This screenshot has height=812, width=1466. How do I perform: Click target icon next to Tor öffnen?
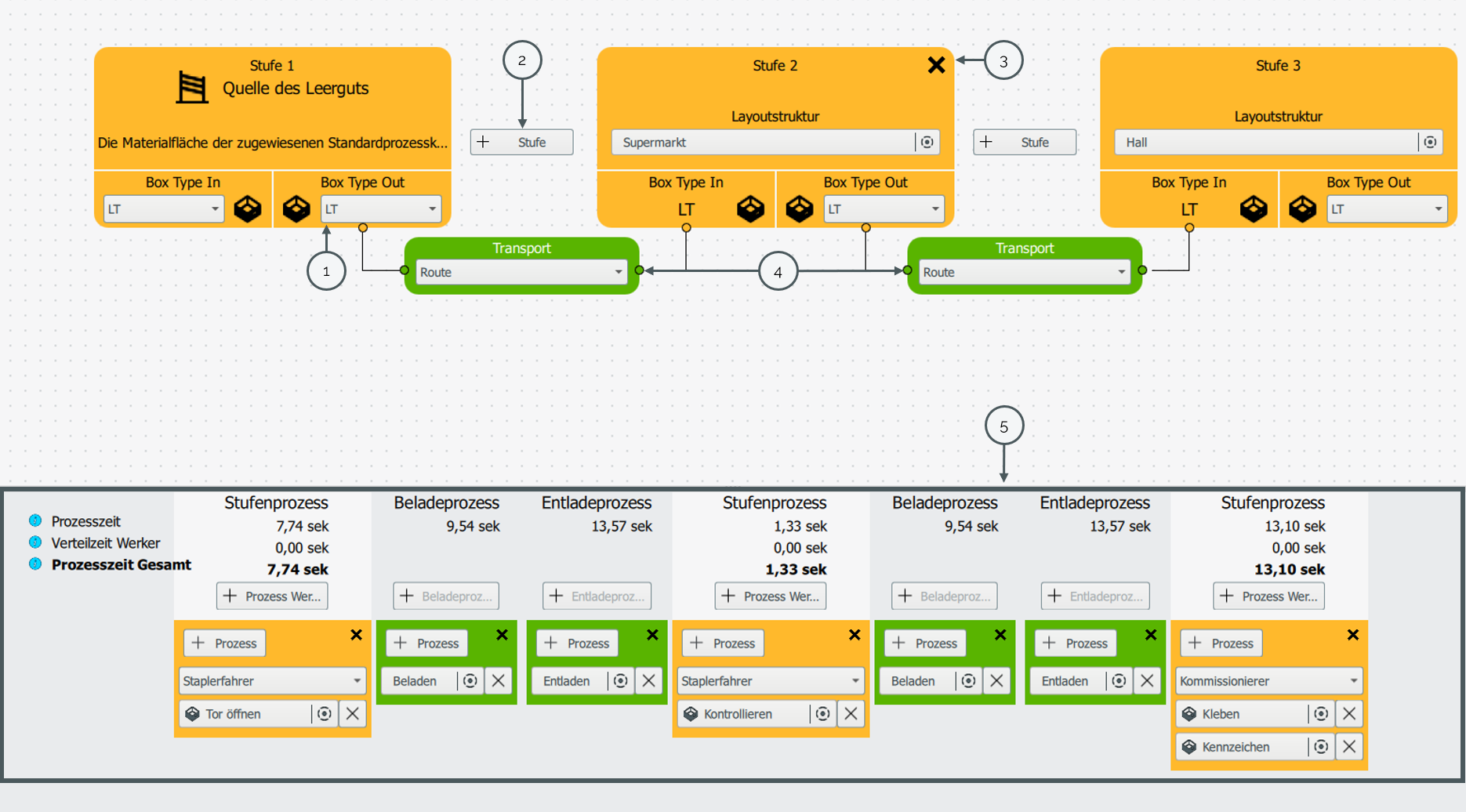(x=324, y=713)
